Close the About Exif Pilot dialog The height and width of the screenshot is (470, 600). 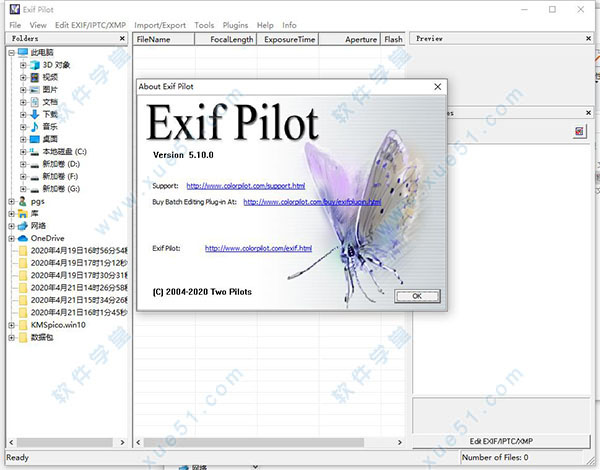click(438, 87)
